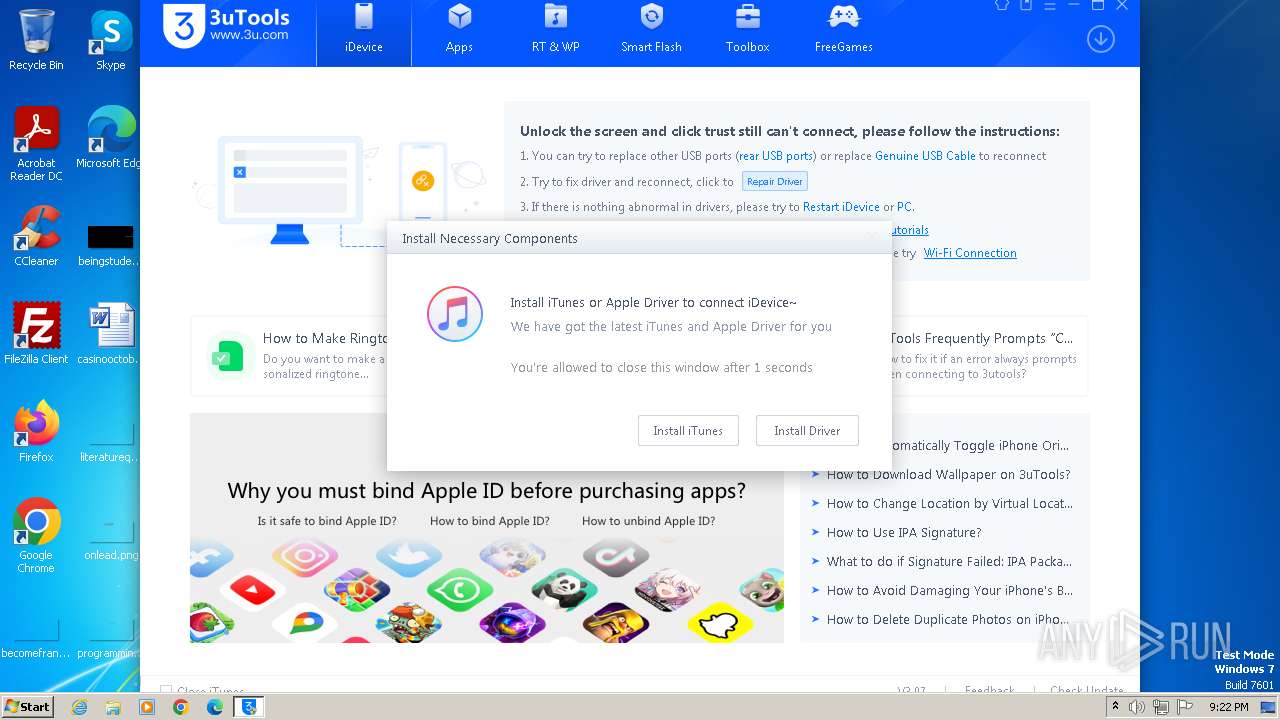Open the green ringtone tutorial icon

tap(227, 356)
